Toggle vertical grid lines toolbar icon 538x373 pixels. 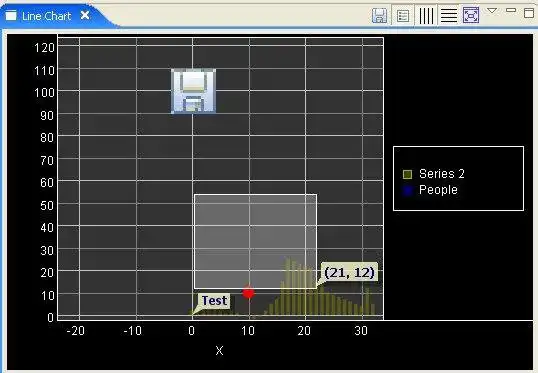point(426,15)
